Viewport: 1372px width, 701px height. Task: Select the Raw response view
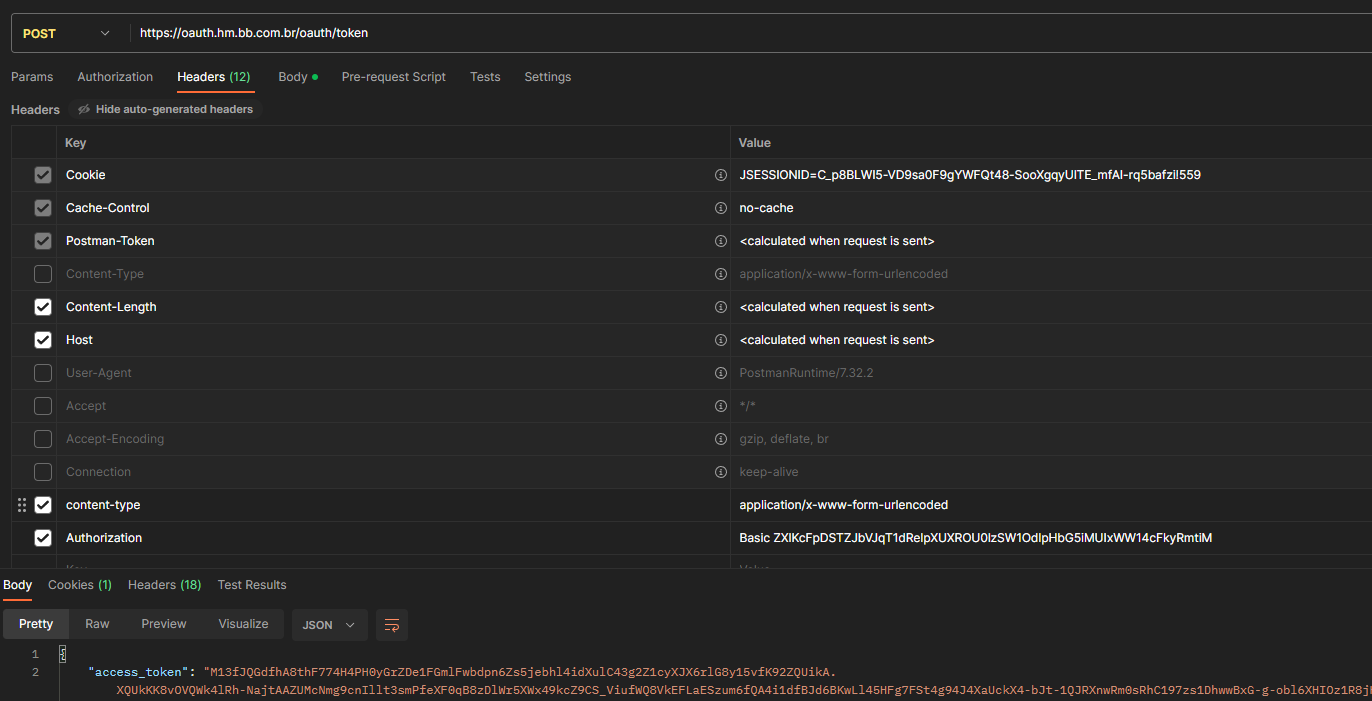pyautogui.click(x=97, y=624)
